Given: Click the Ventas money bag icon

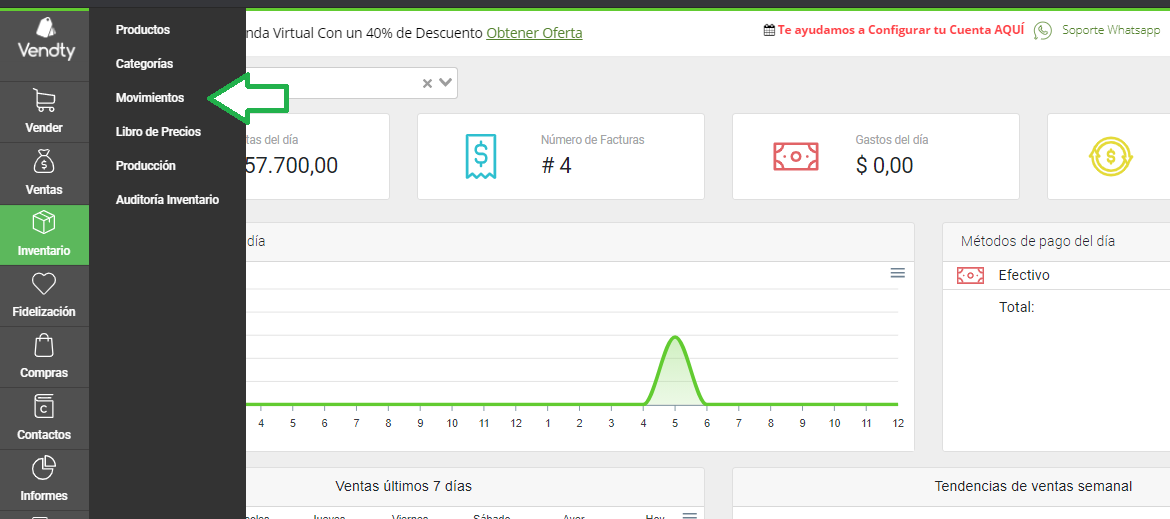Looking at the screenshot, I should (44, 162).
